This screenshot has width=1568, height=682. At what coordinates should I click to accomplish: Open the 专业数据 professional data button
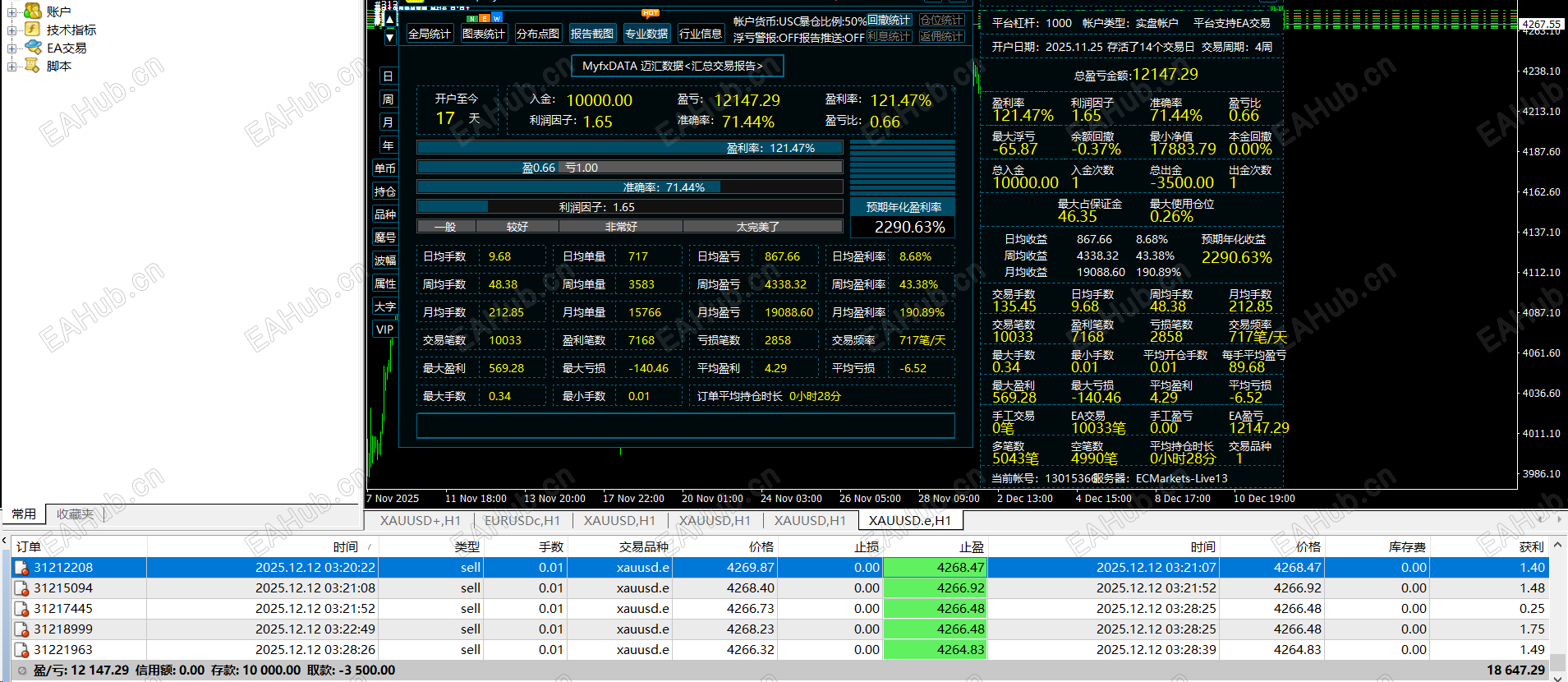coord(646,34)
